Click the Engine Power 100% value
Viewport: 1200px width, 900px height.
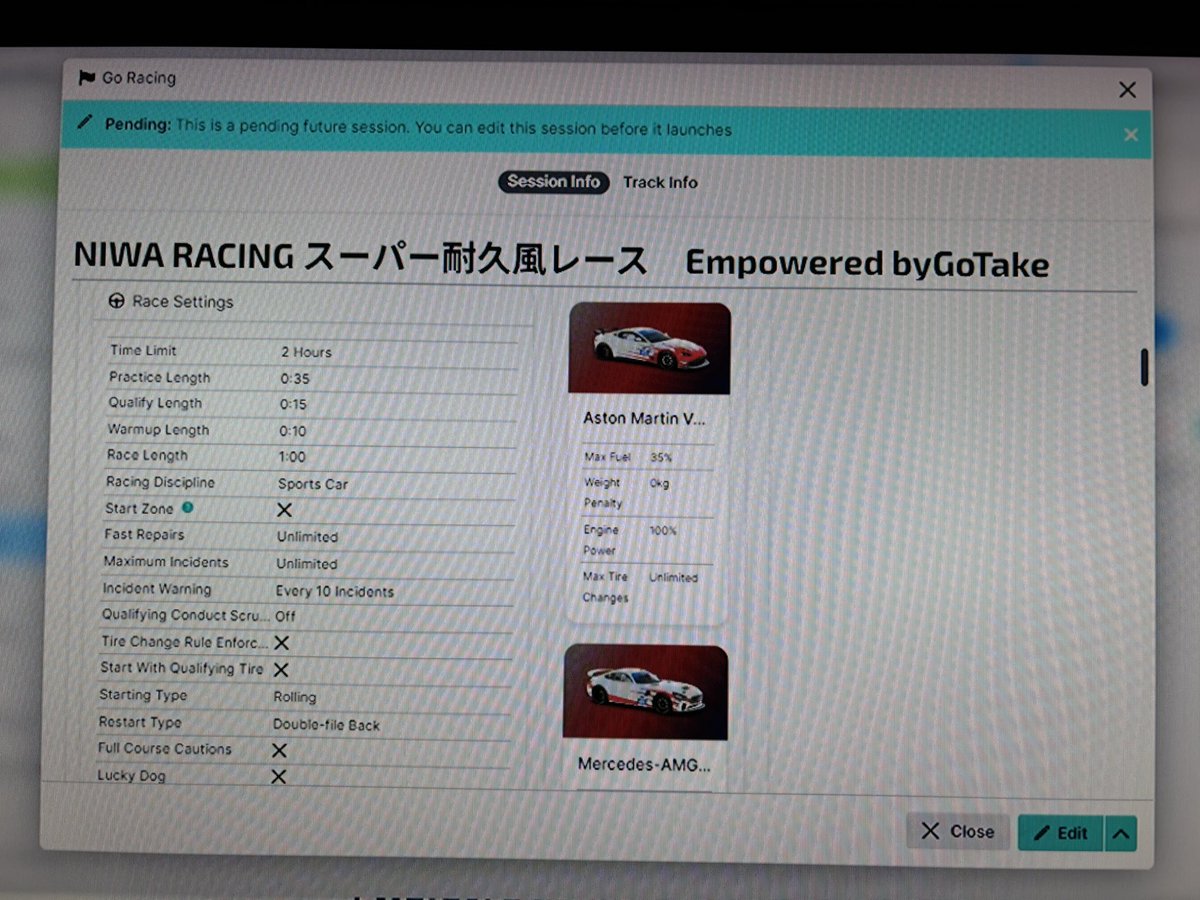pos(663,531)
